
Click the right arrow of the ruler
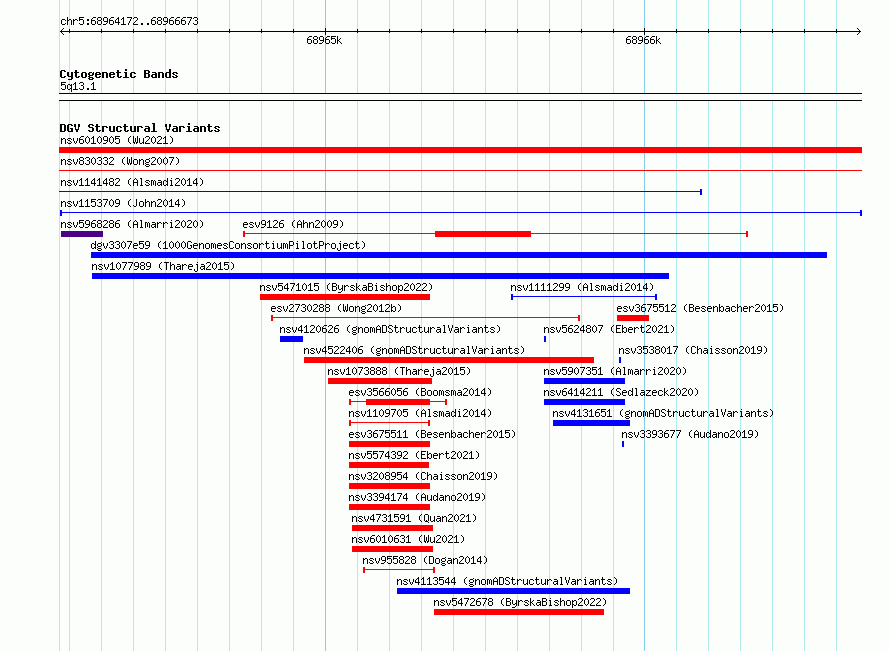(858, 32)
